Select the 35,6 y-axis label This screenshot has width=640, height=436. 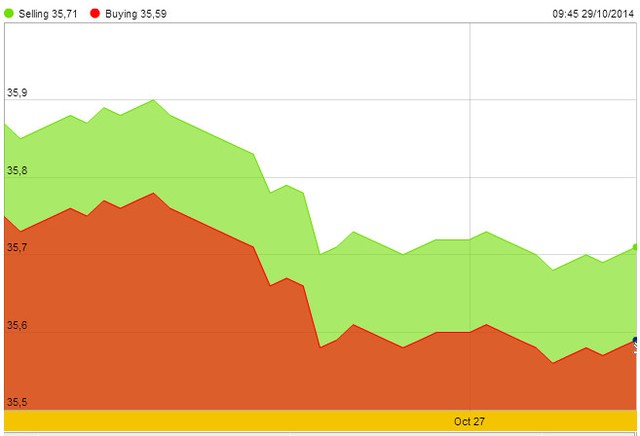pos(17,326)
